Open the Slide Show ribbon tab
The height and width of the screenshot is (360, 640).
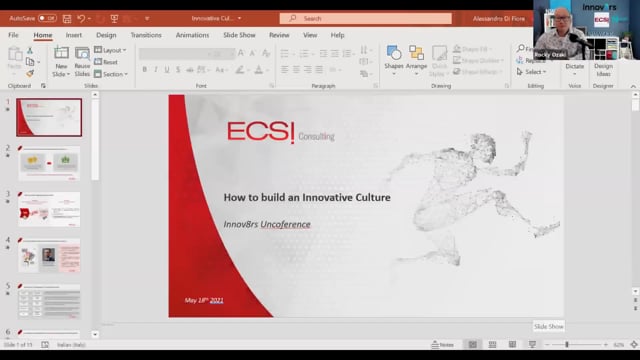[239, 35]
